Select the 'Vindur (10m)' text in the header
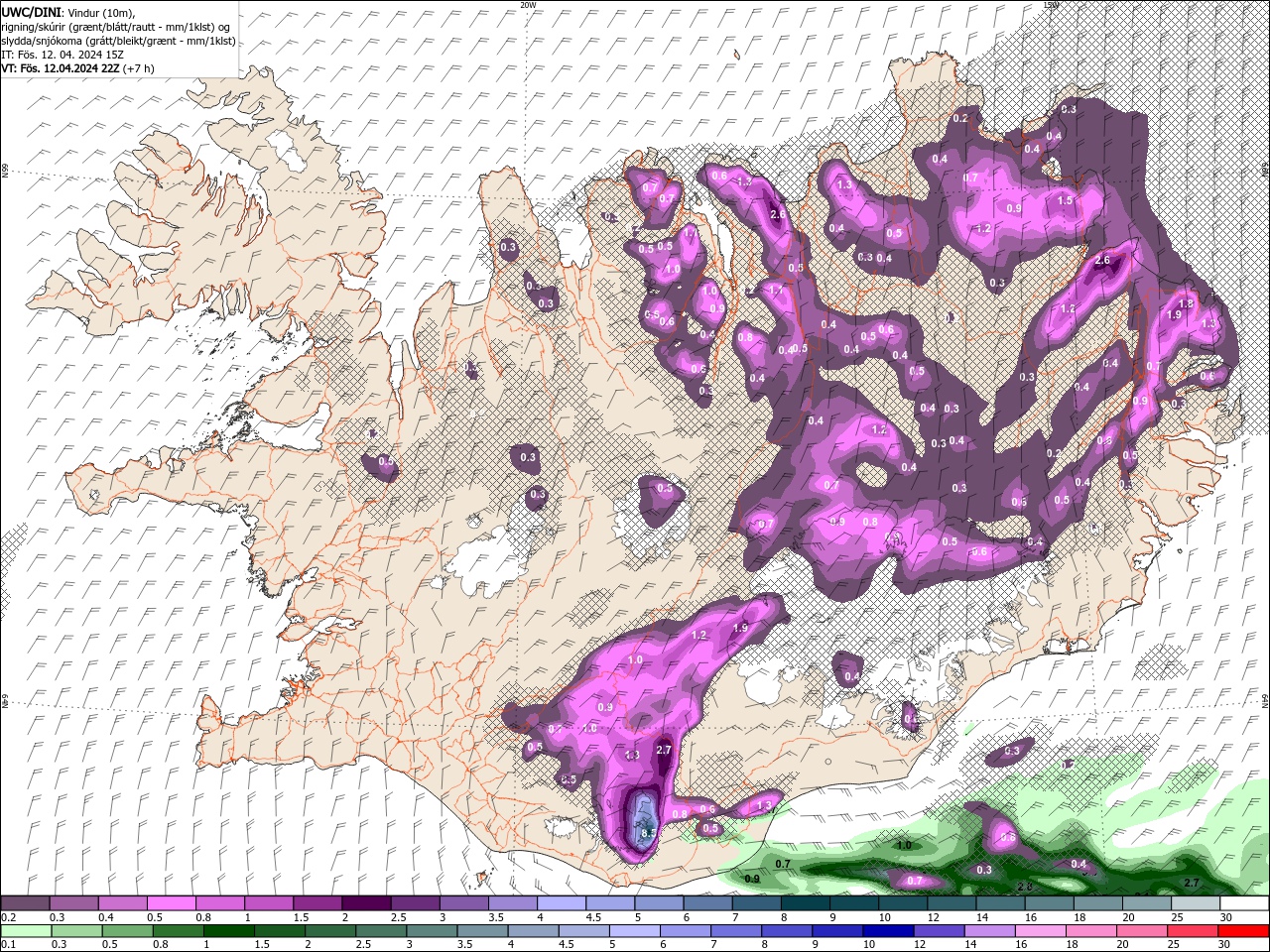Viewport: 1270px width, 952px height. (x=101, y=12)
